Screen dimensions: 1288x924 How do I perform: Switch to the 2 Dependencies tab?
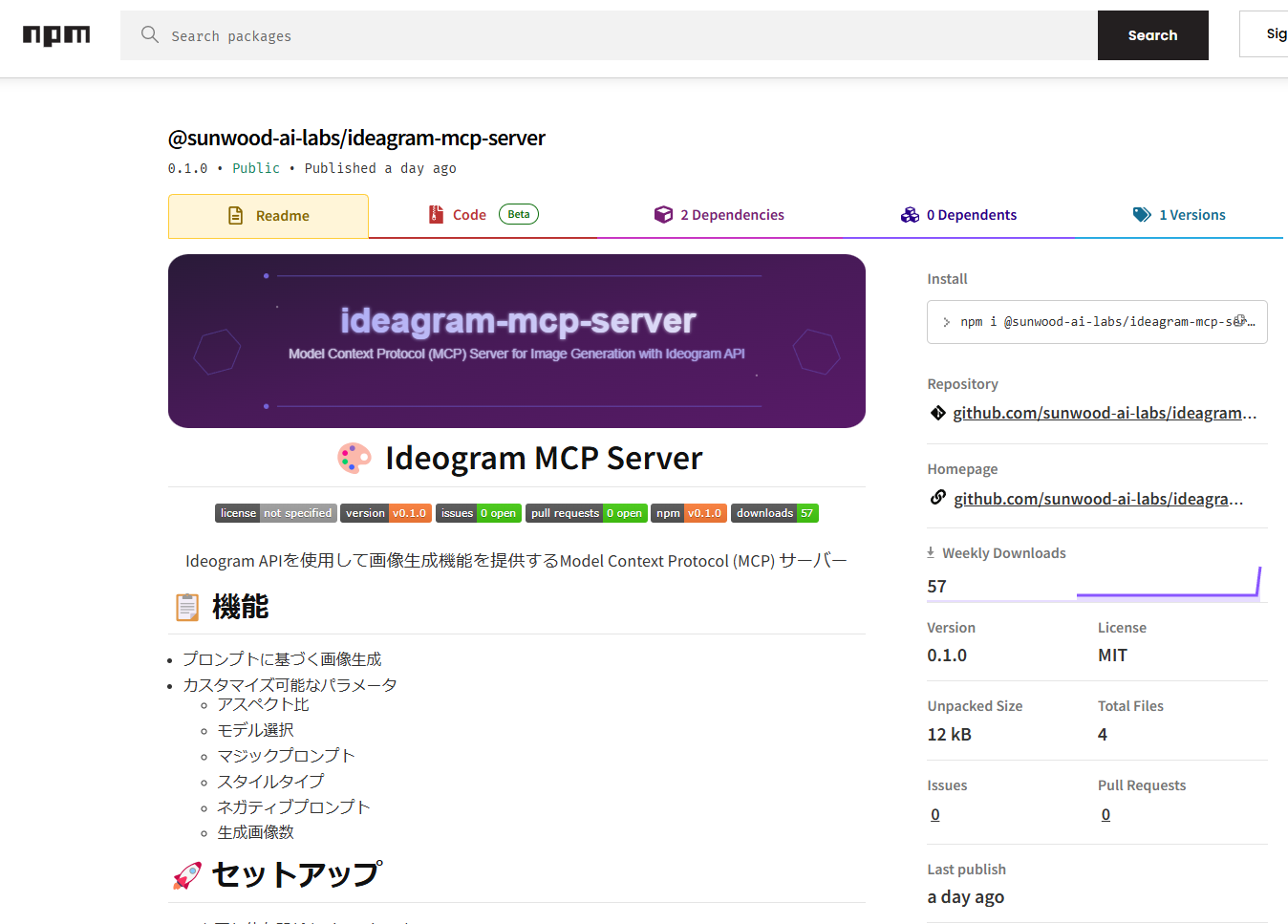pyautogui.click(x=719, y=215)
